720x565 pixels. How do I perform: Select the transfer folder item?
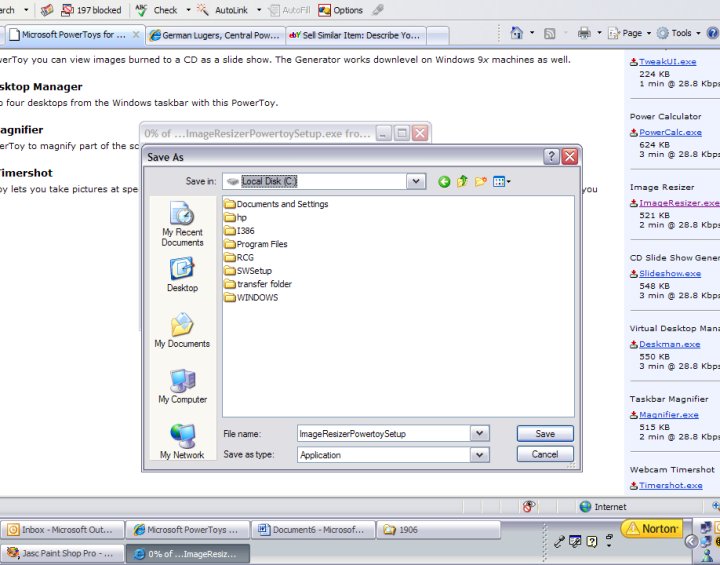coord(258,284)
